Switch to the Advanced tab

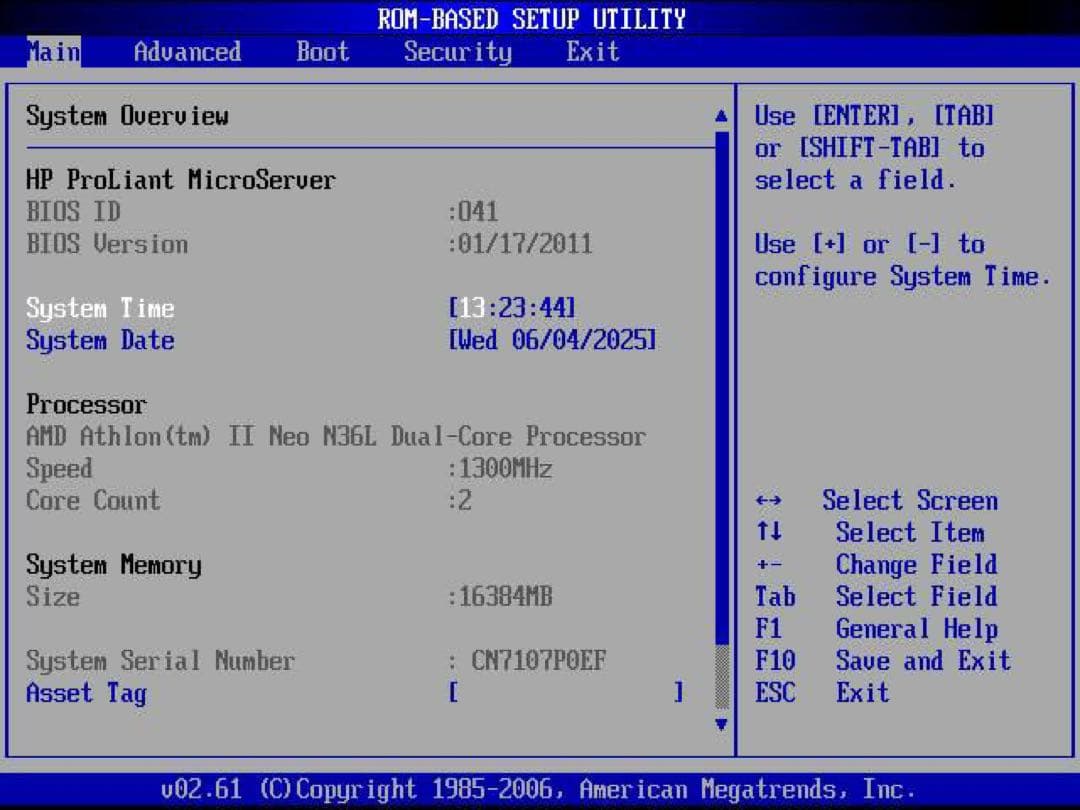(x=186, y=52)
